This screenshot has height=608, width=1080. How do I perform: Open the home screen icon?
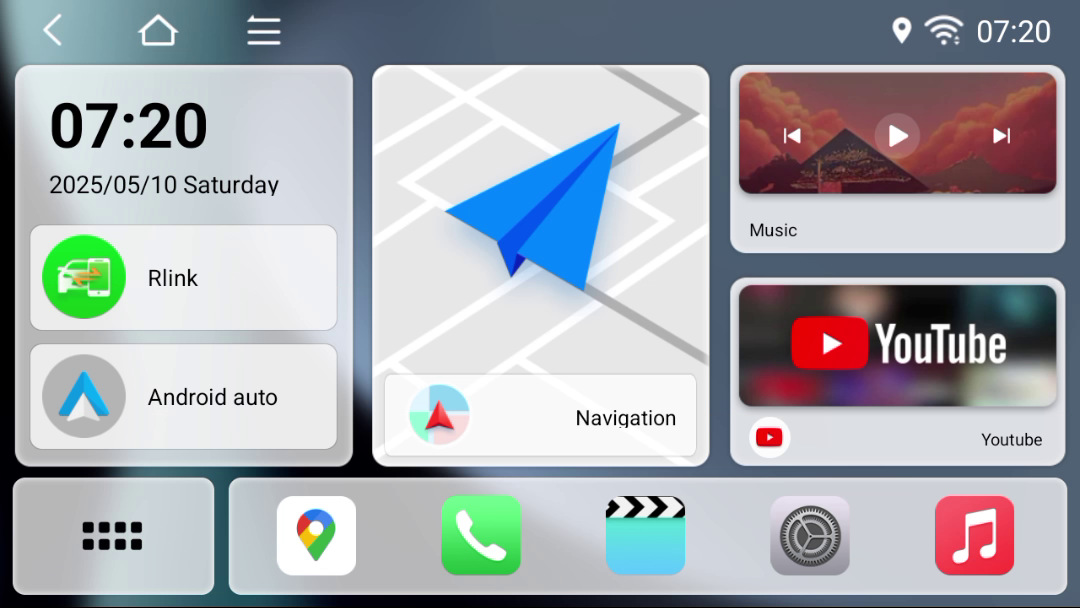pos(158,31)
